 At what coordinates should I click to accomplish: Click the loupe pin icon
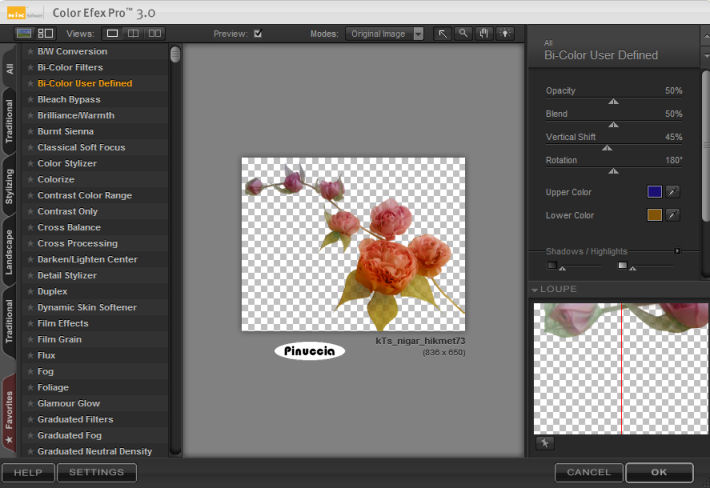tap(545, 442)
